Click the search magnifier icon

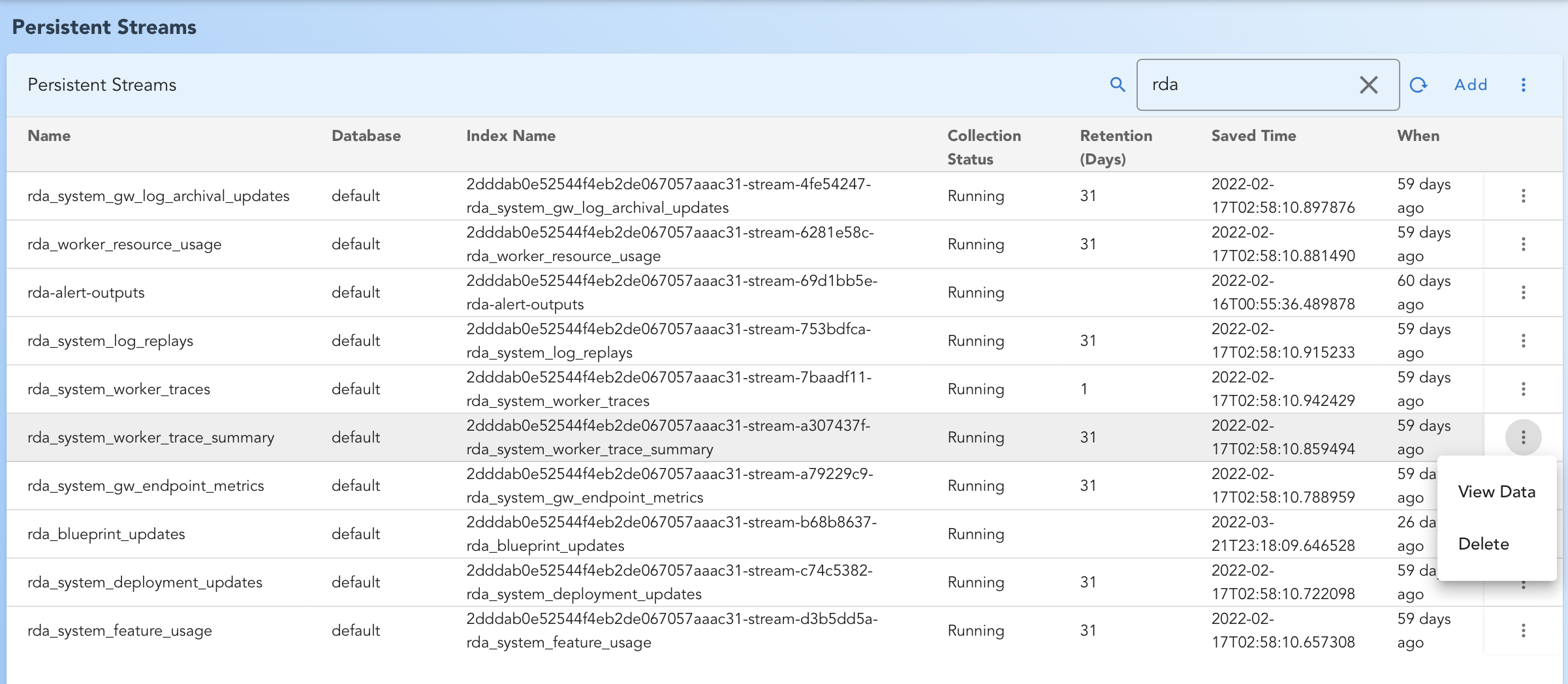point(1118,85)
